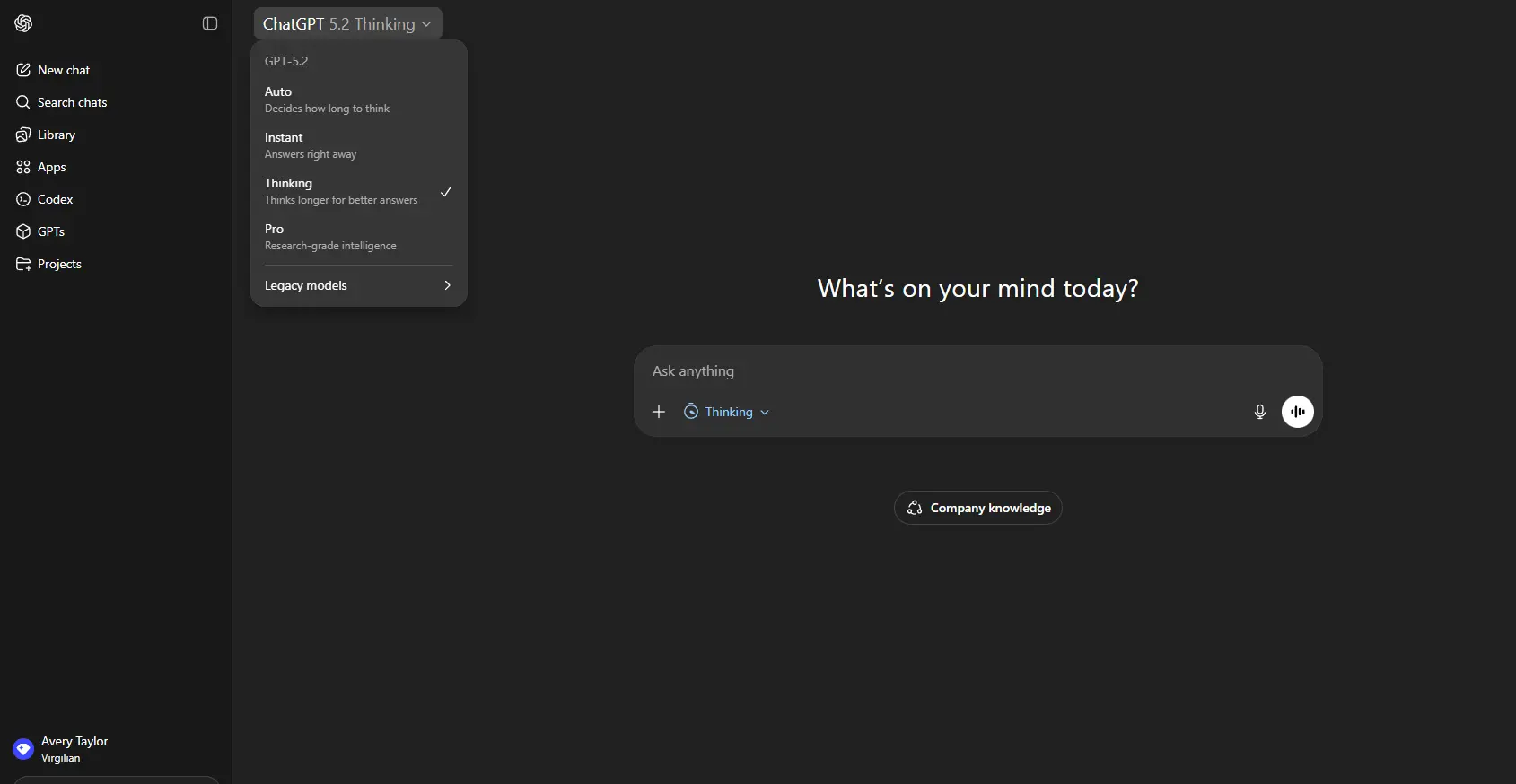The image size is (1516, 784).
Task: Select the Auto model option
Action: tap(359, 100)
